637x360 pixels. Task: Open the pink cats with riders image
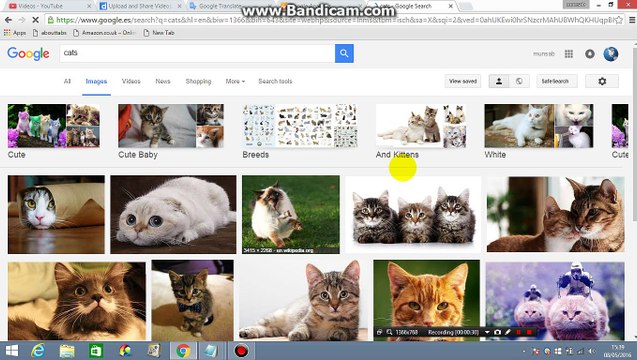(x=555, y=300)
